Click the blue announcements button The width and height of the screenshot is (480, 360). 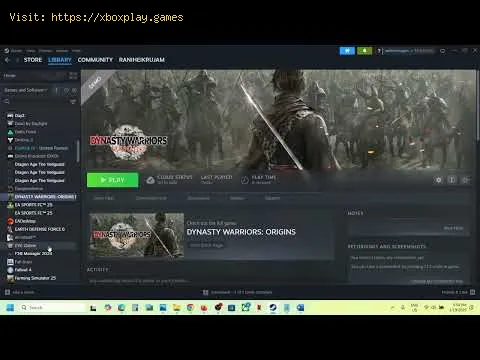347,51
